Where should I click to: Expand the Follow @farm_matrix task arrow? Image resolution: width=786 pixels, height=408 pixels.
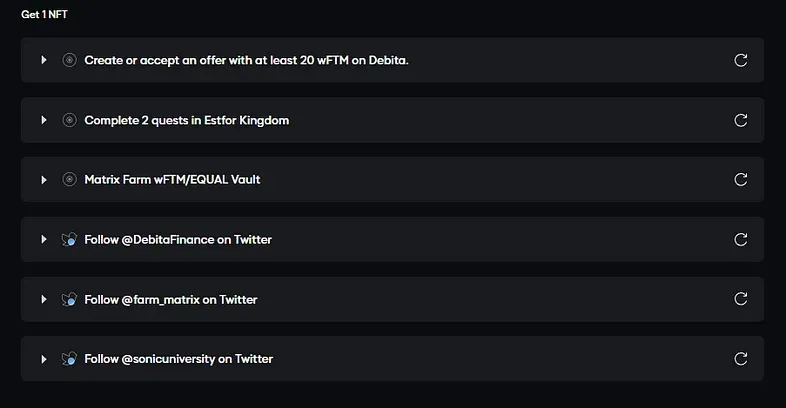(x=44, y=299)
